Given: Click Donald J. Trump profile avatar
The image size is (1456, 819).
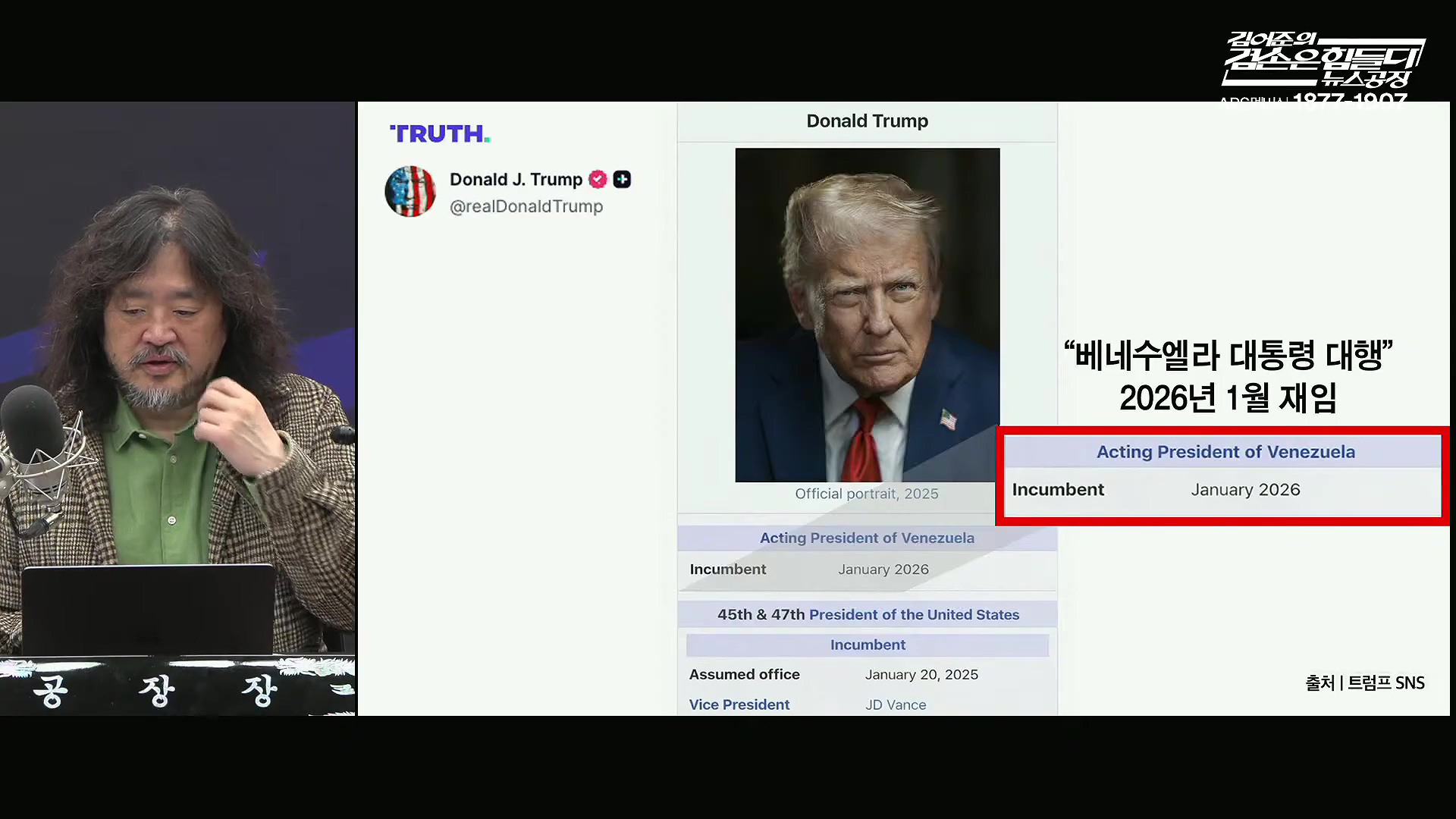Looking at the screenshot, I should [410, 192].
